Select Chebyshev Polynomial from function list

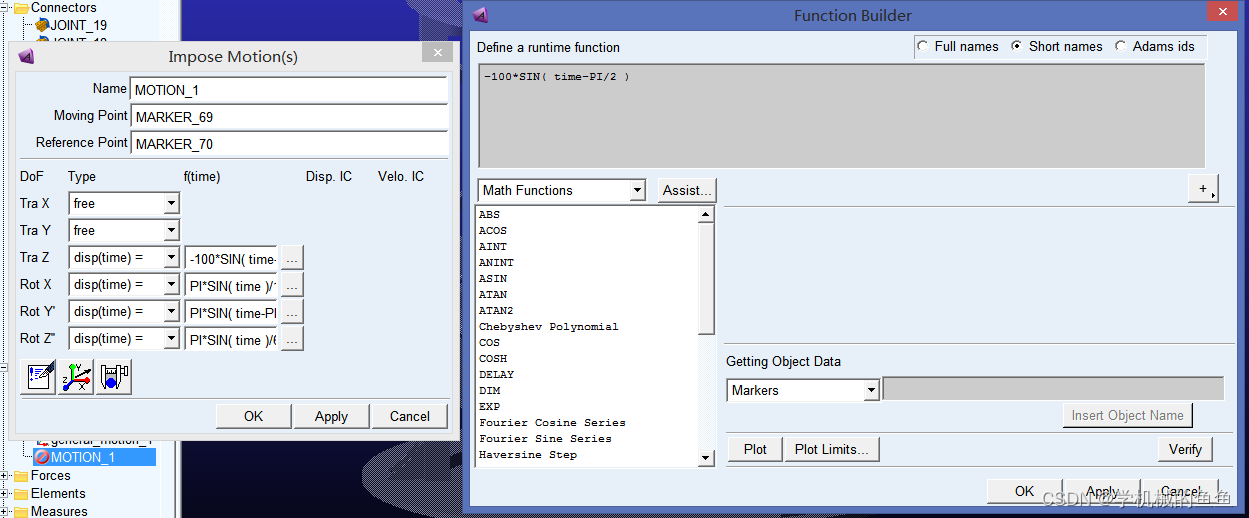(x=548, y=327)
